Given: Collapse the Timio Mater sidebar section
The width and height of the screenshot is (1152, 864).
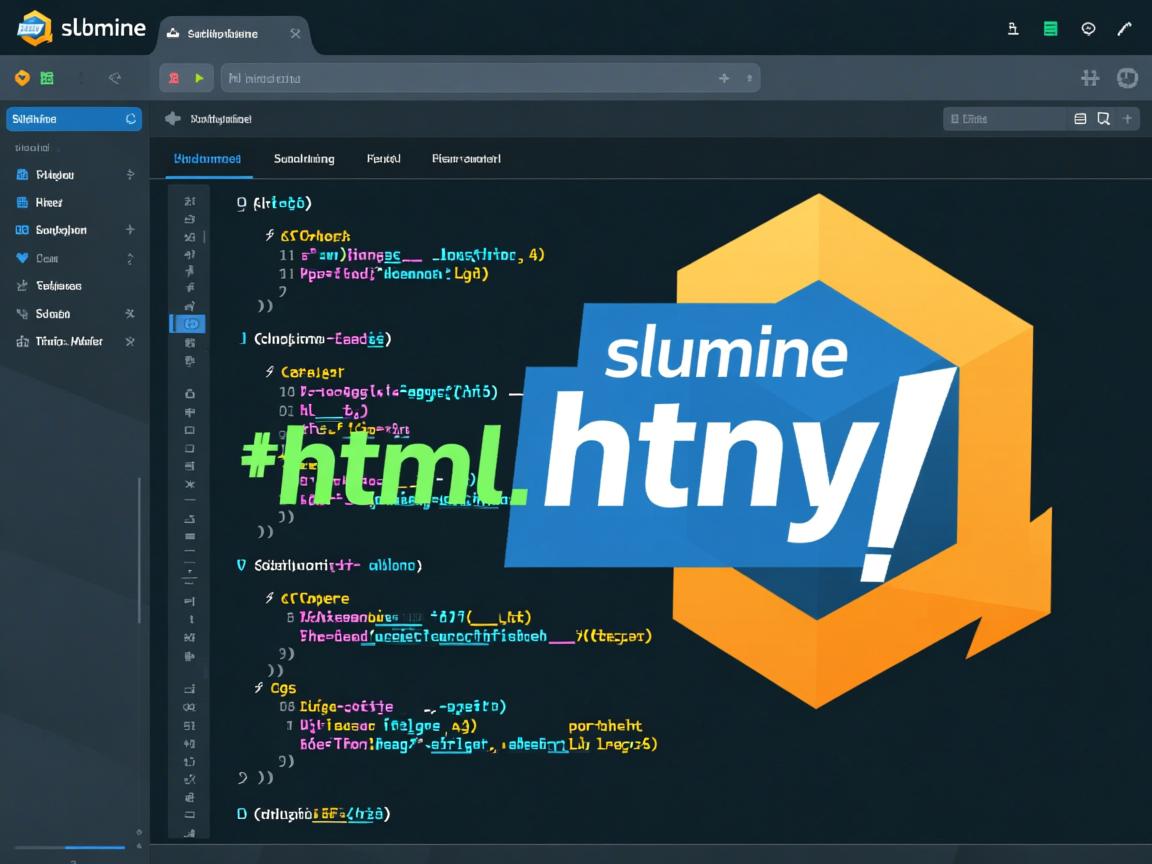Looking at the screenshot, I should (x=129, y=341).
